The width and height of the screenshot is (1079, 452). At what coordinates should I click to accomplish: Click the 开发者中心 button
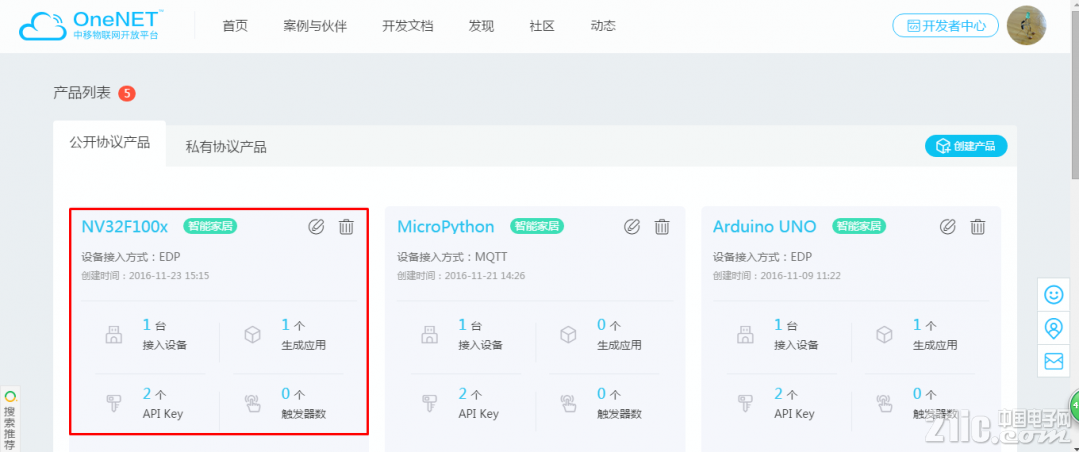click(946, 26)
